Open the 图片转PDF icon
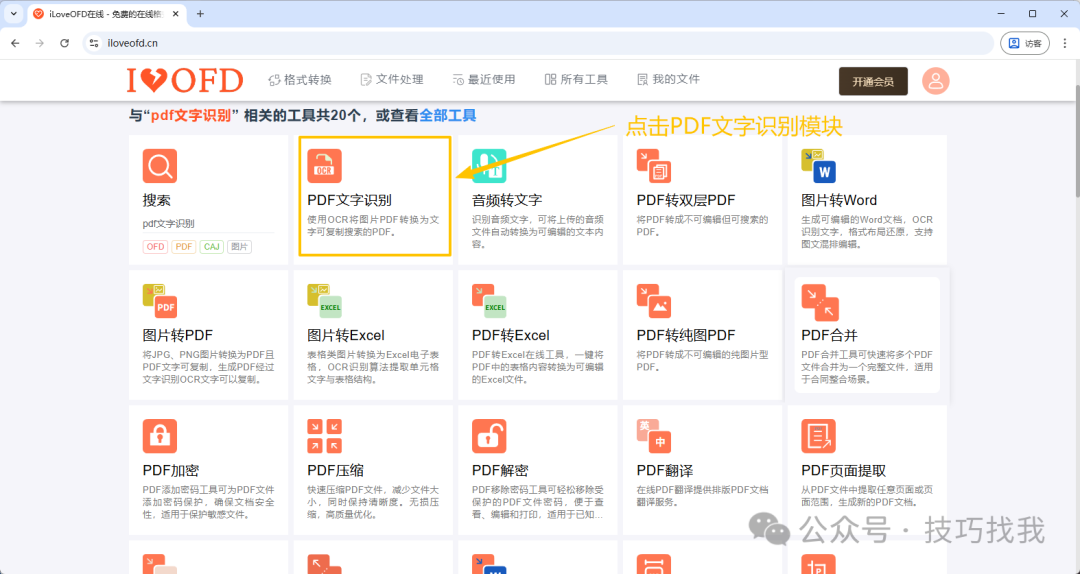Screen dimensions: 1080x574 [160, 301]
